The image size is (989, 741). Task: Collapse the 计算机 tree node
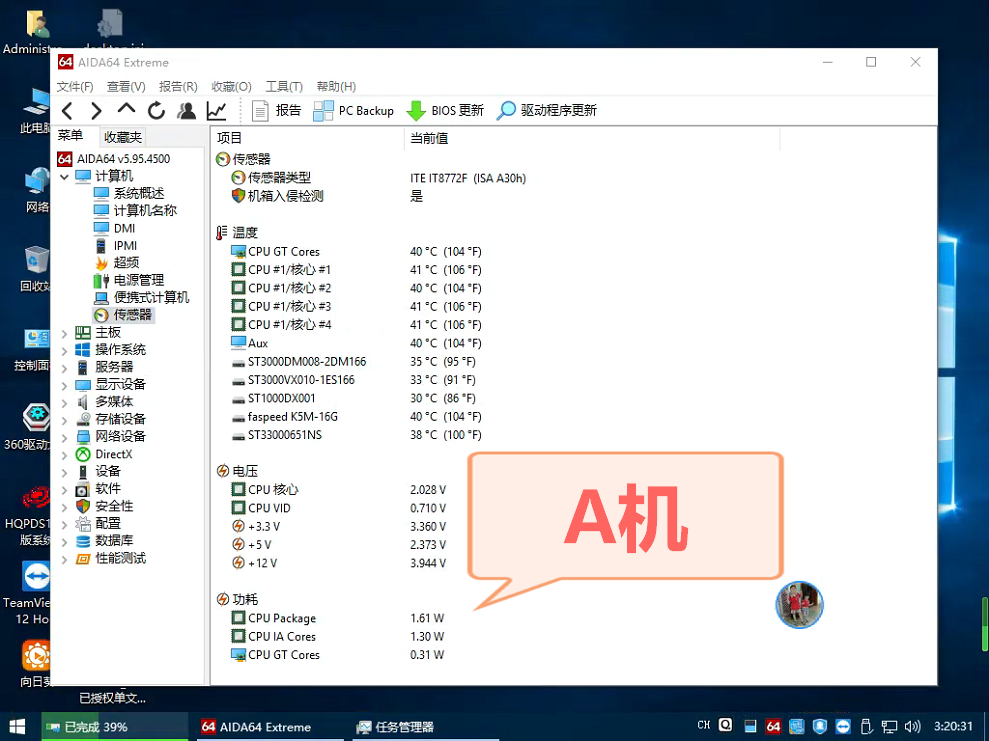pos(64,177)
